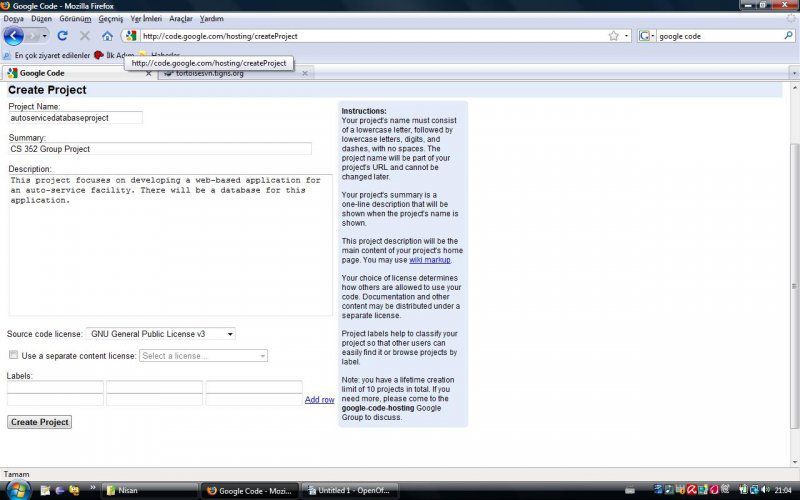
Task: Click the stop loading X icon
Action: pos(84,36)
